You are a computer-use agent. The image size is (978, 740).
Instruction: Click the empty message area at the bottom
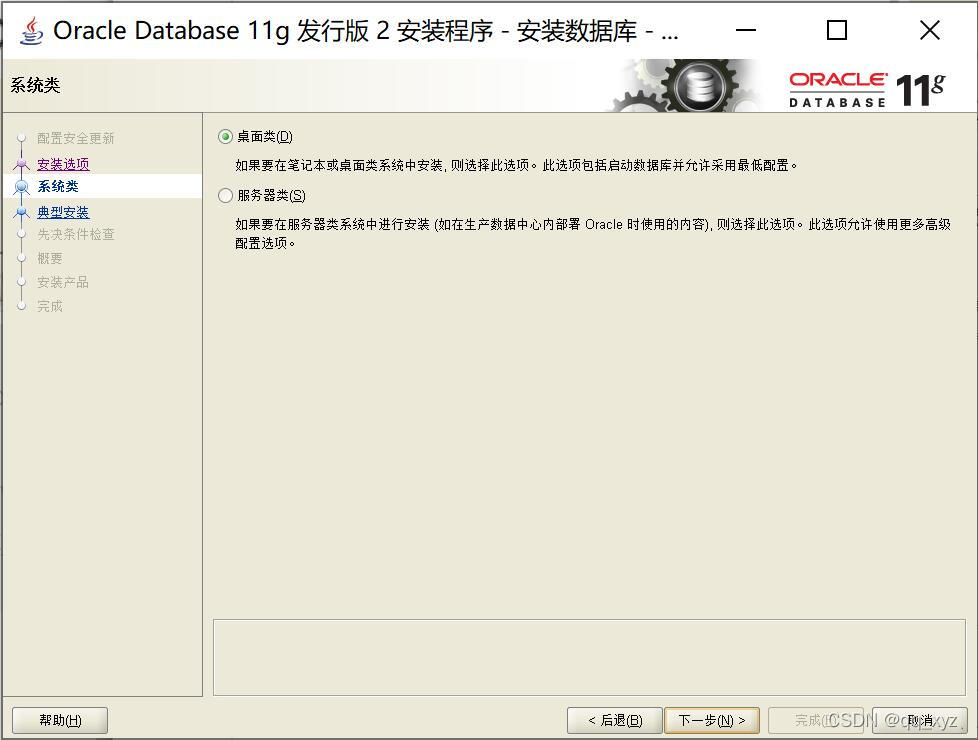(x=590, y=657)
